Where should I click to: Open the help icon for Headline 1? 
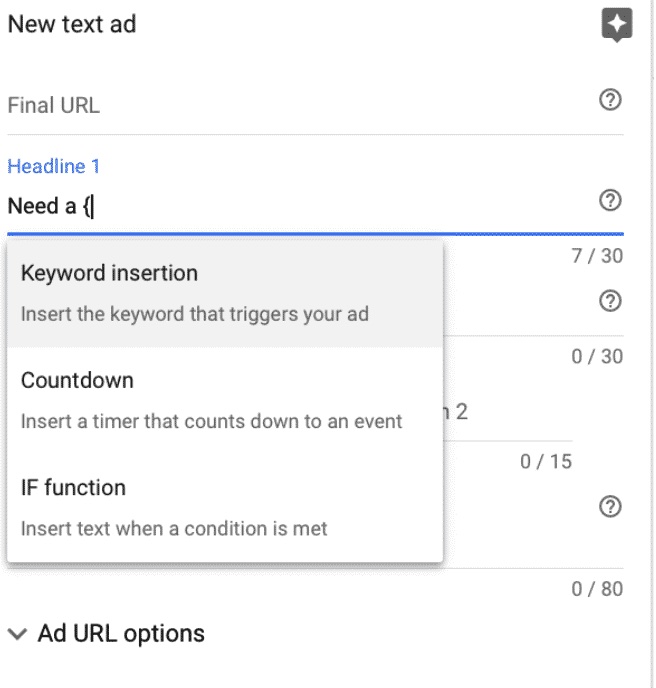tap(610, 201)
